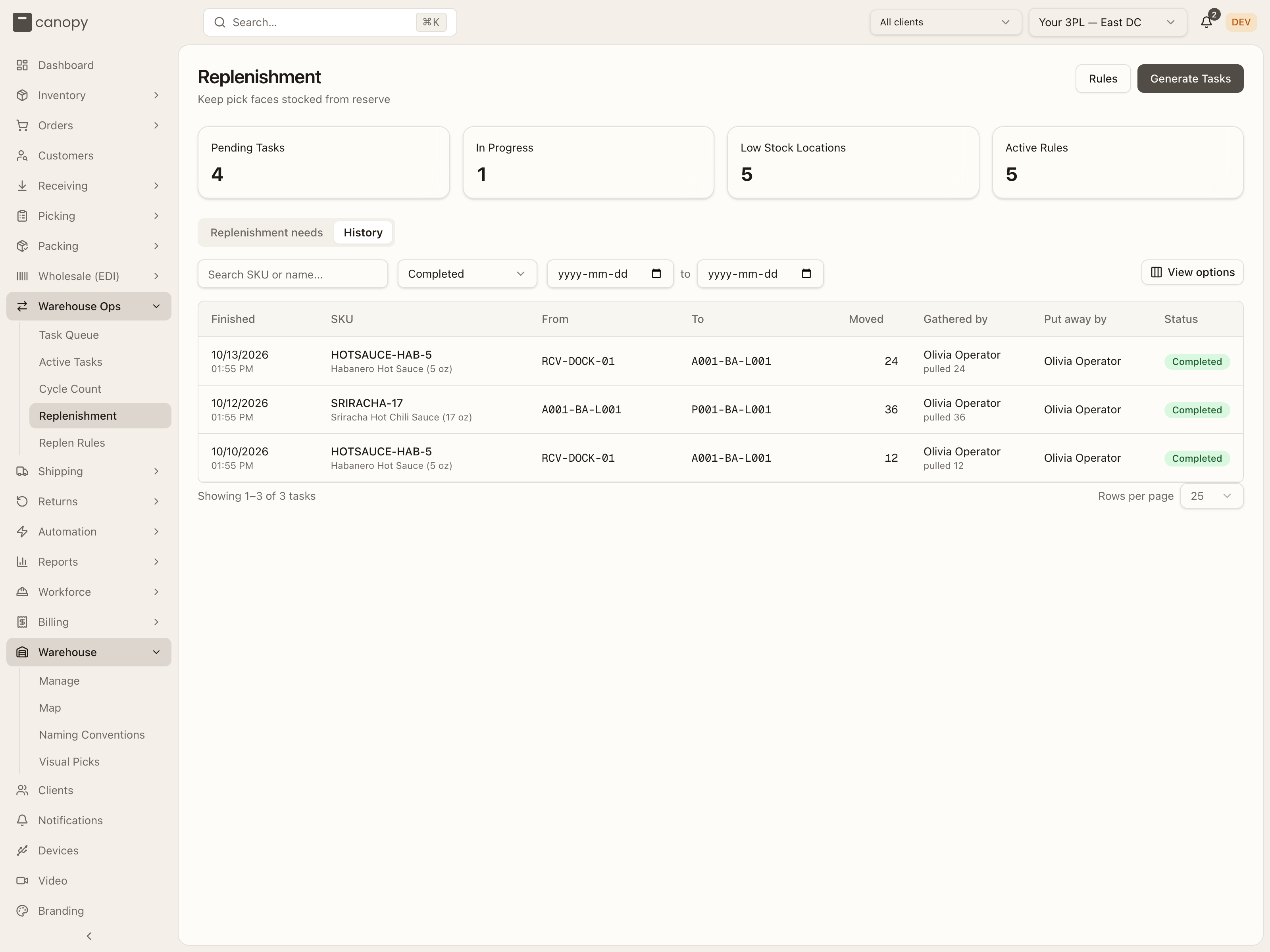Open Replen Rules page
1270x952 pixels.
(72, 443)
